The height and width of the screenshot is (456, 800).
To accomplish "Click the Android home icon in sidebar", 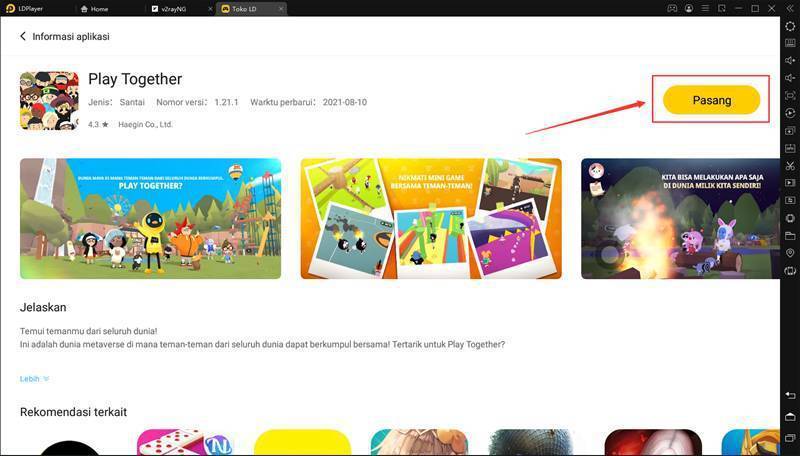I will point(790,417).
